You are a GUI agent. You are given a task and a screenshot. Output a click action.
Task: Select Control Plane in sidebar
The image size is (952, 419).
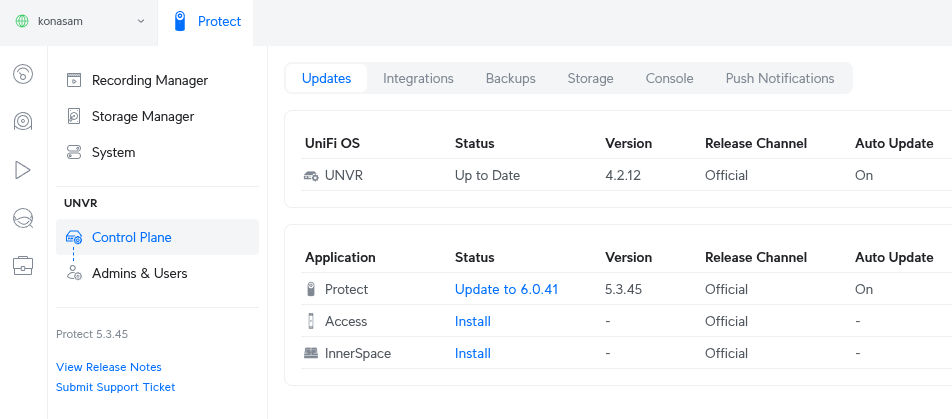157,237
